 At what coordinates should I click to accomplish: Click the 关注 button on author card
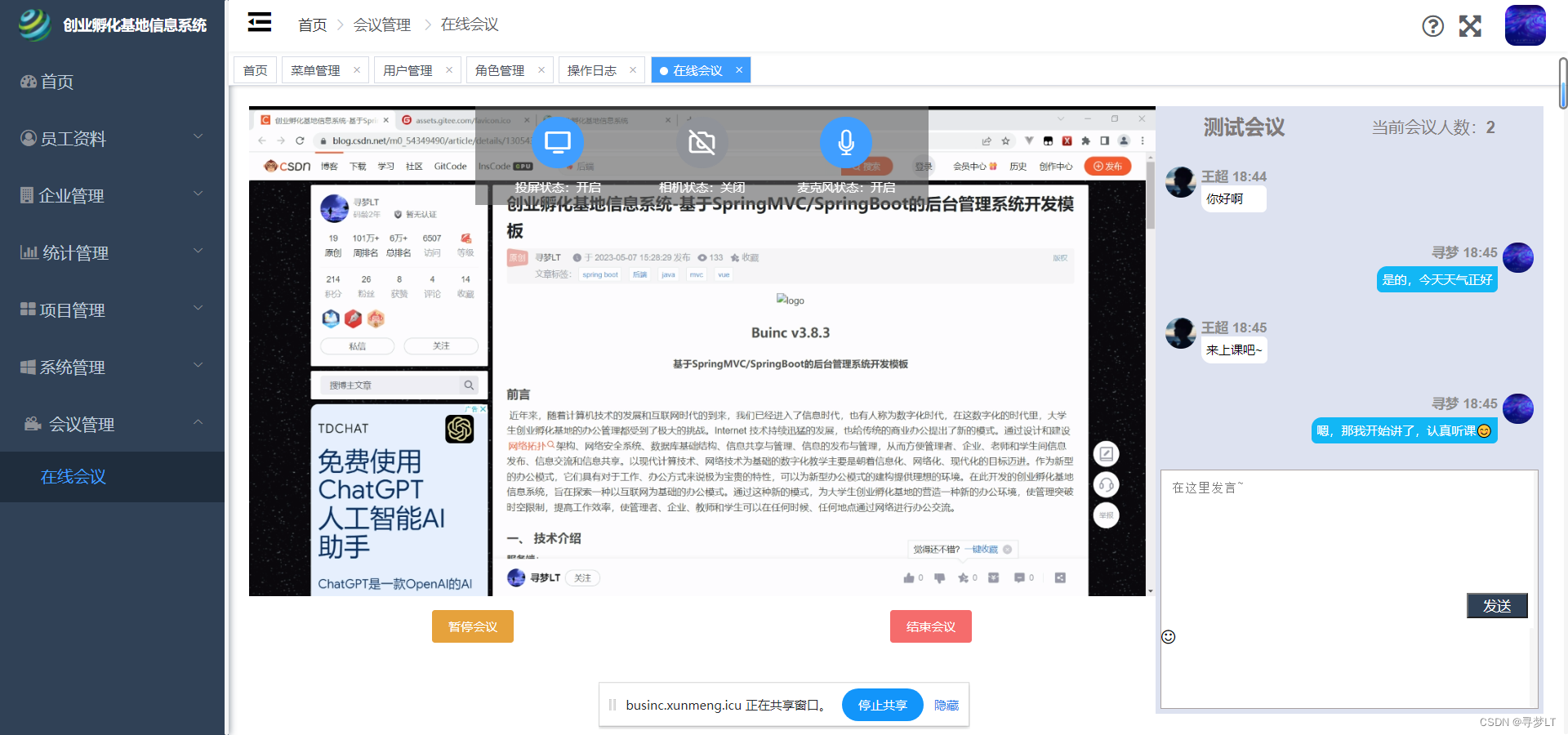pos(441,345)
